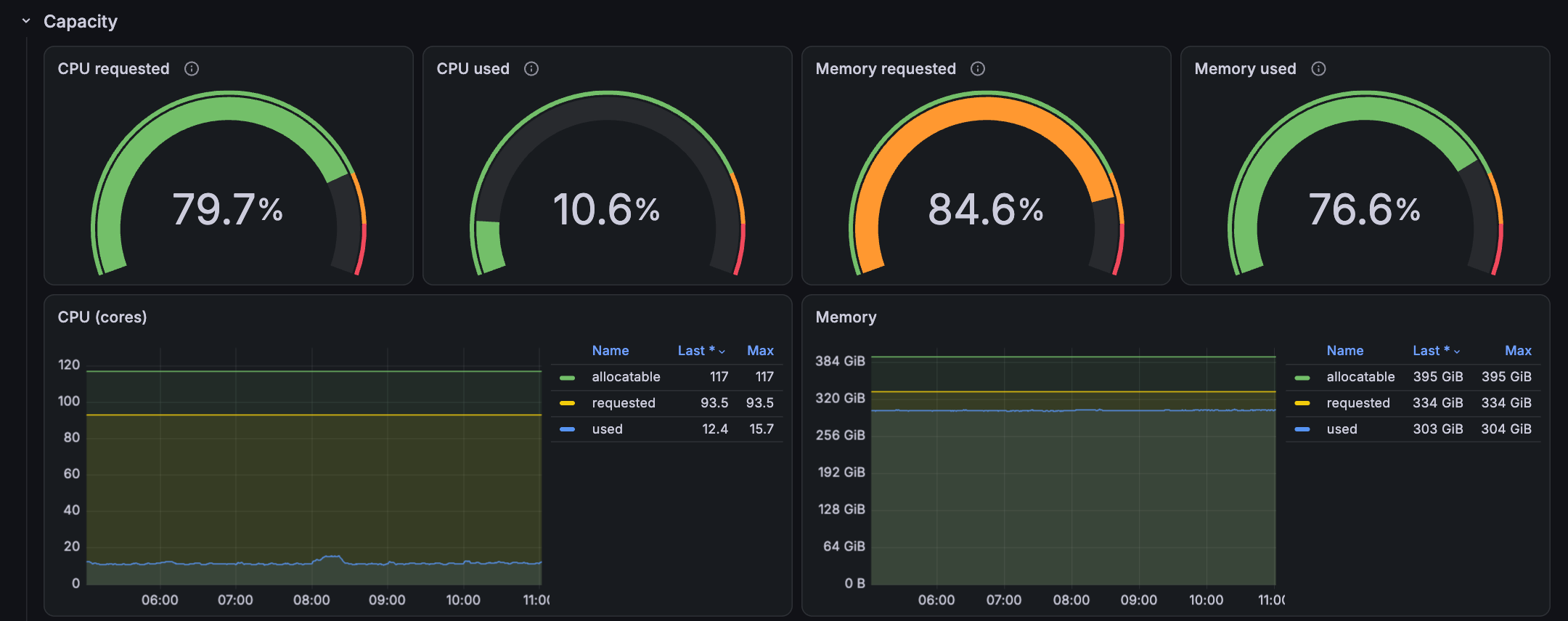Click the requested color swatch in Memory legend

click(x=1302, y=403)
